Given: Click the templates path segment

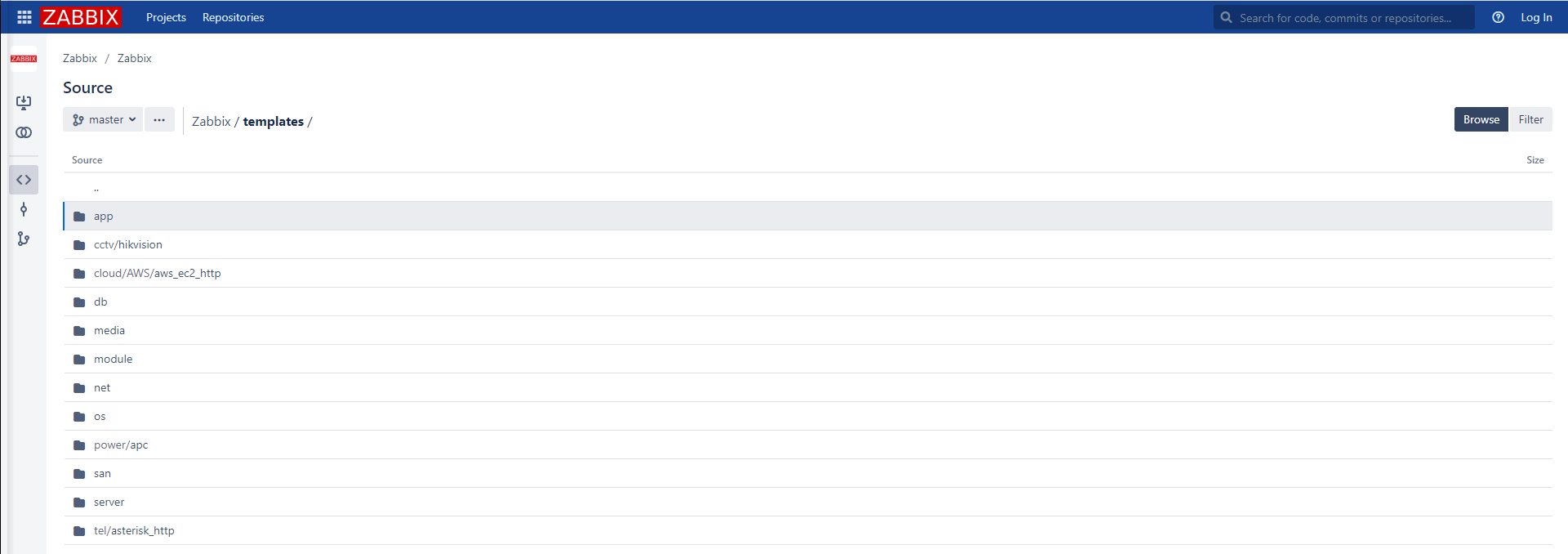Looking at the screenshot, I should coord(274,121).
